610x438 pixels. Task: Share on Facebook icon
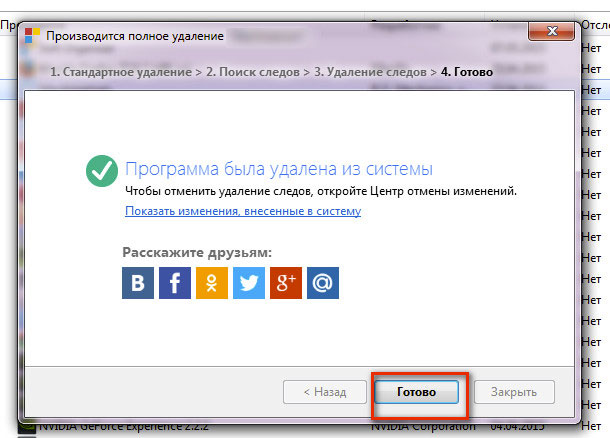point(175,283)
